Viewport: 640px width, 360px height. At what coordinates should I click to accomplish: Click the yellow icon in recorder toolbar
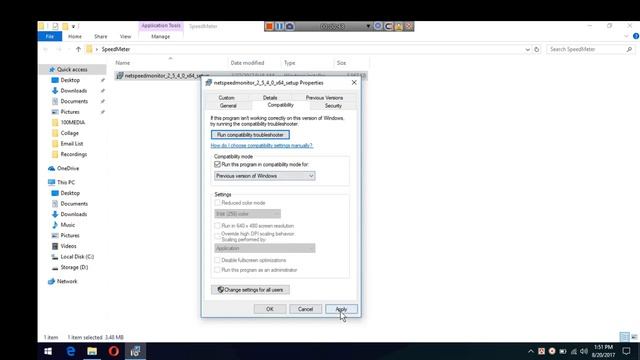pyautogui.click(x=398, y=26)
